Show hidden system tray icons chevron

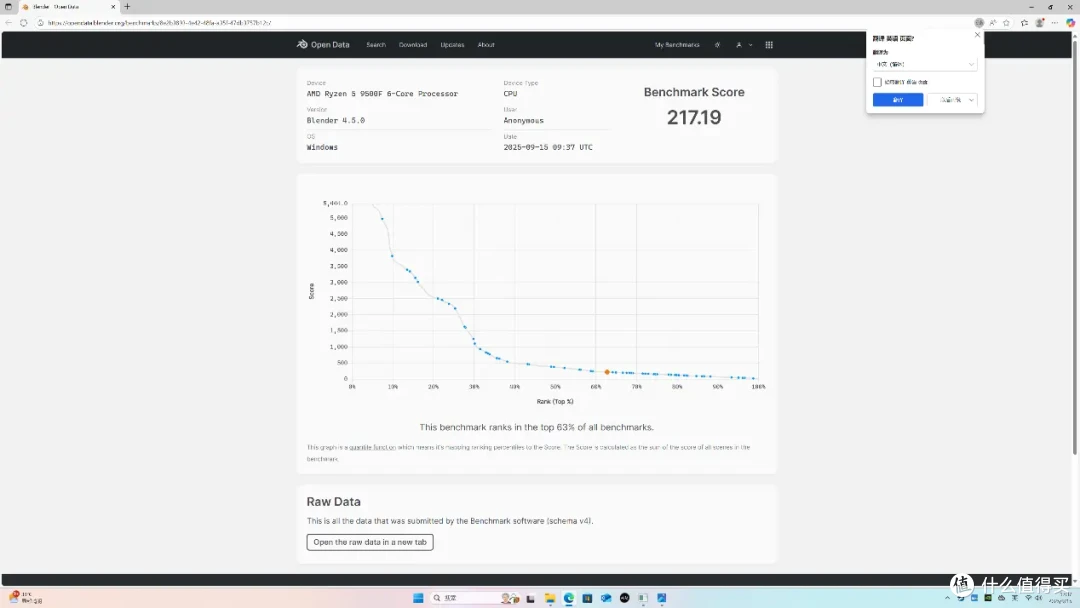tap(948, 598)
